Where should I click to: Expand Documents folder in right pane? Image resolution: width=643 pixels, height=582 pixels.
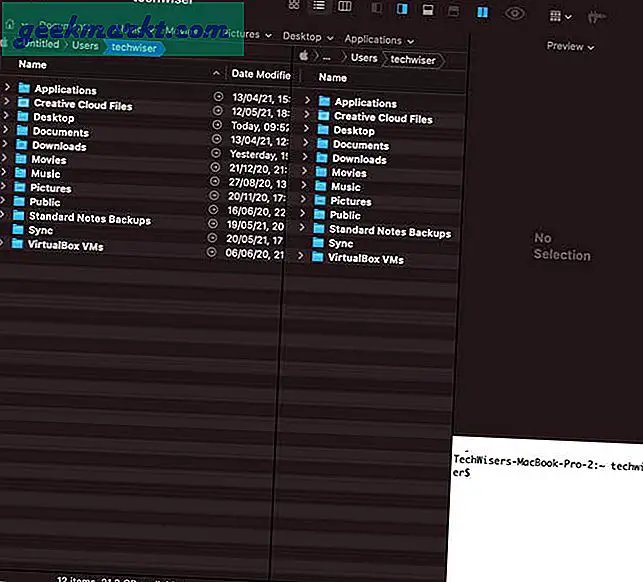point(306,142)
